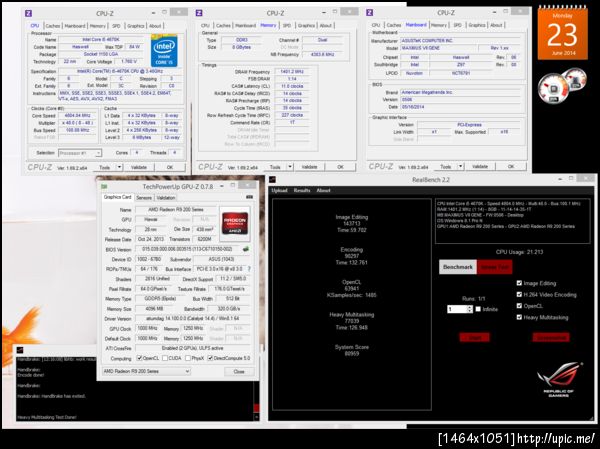Image resolution: width=600 pixels, height=449 pixels.
Task: Open Tools dropdown arrow in CPU-Z Timings window
Action: (x=290, y=167)
